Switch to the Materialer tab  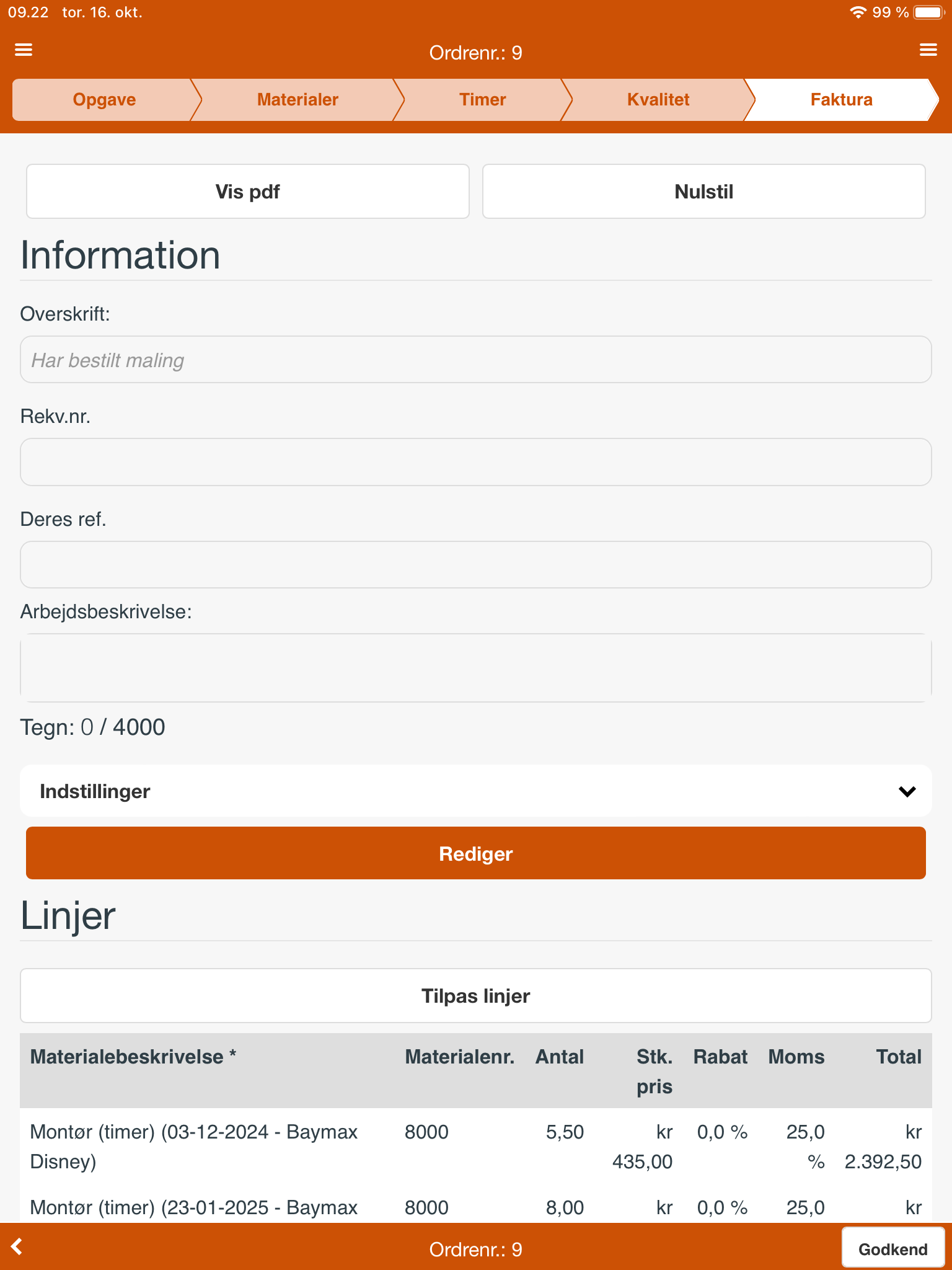point(297,100)
